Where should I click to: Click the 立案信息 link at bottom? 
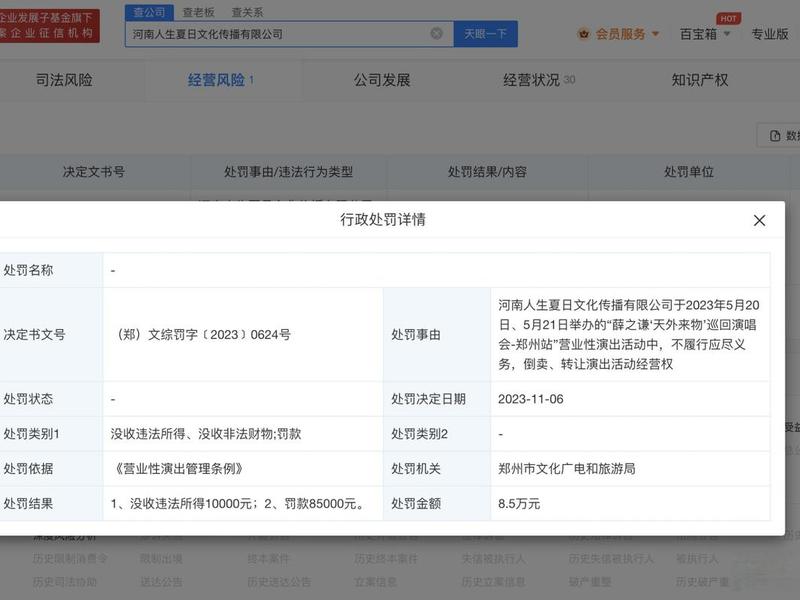(376, 582)
